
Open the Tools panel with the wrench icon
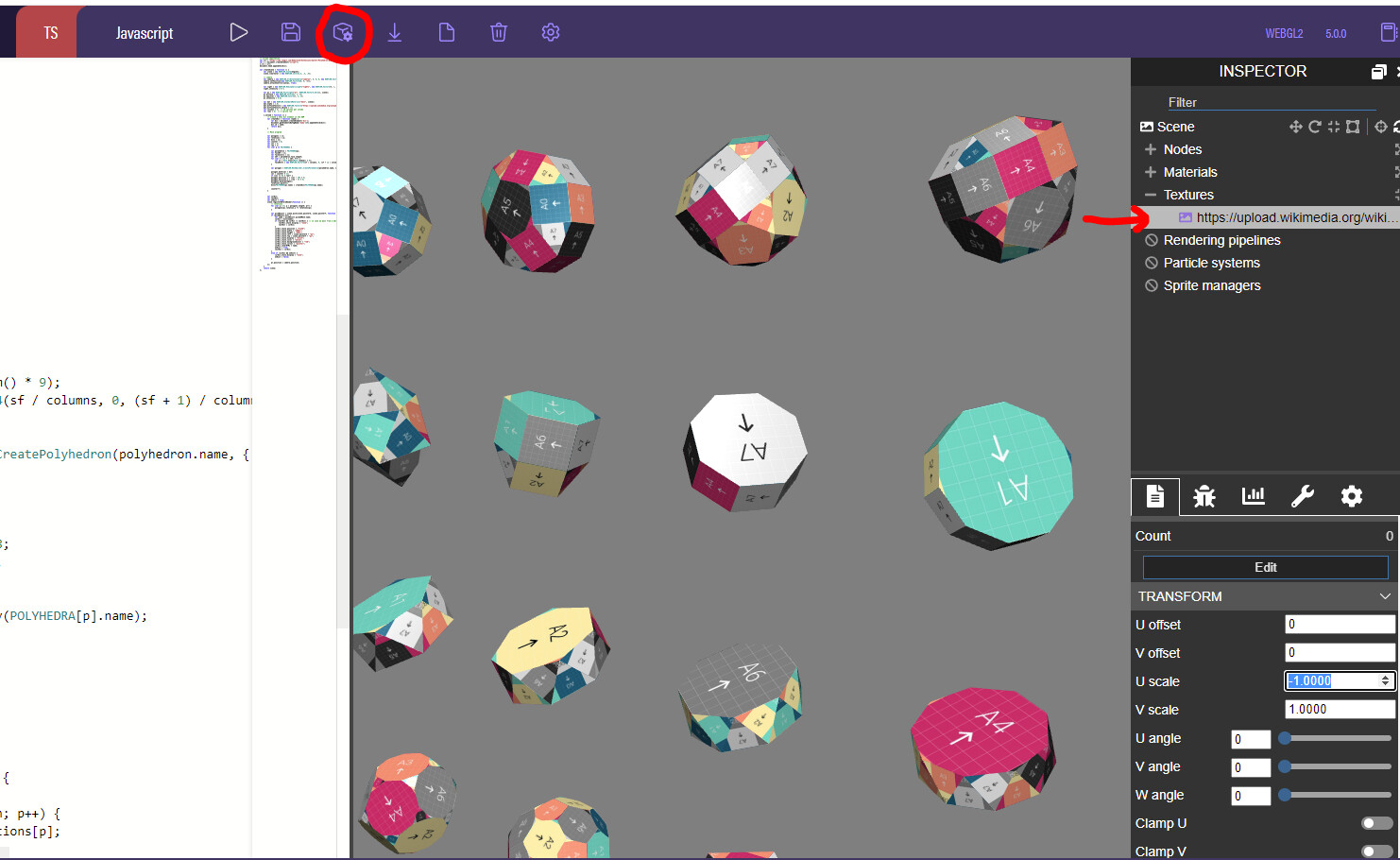tap(1303, 495)
